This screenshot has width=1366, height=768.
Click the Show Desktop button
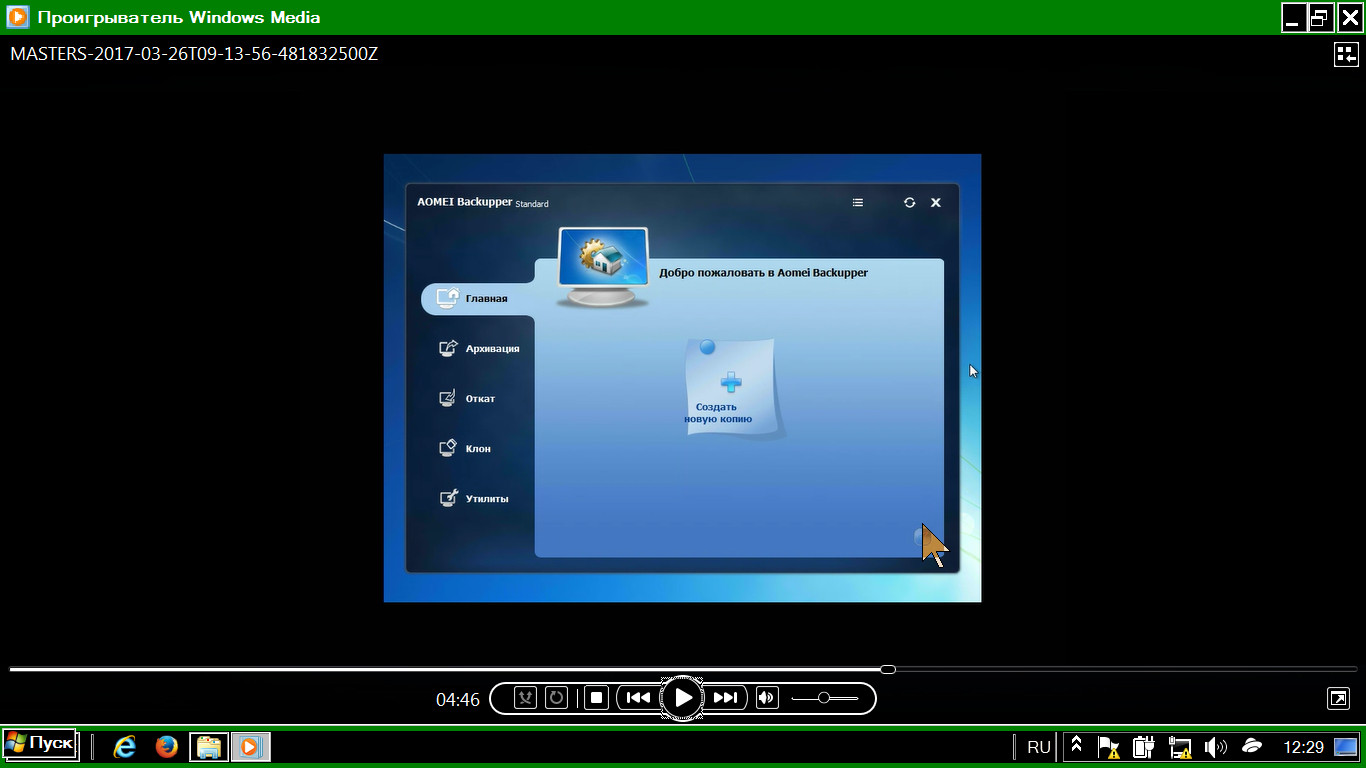pos(1346,746)
